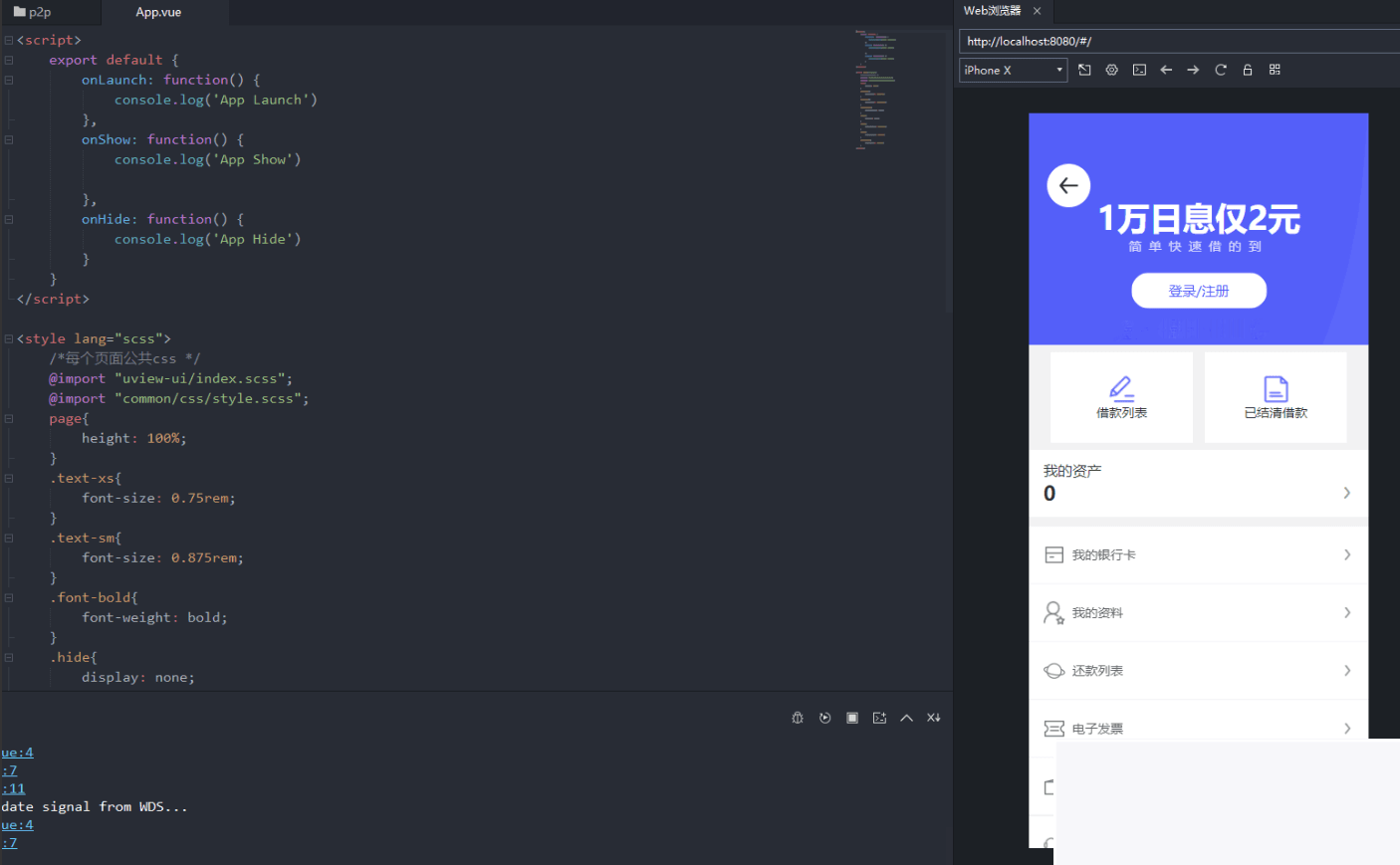This screenshot has height=865, width=1400.
Task: Click the QR code icon in the browser toolbar
Action: pyautogui.click(x=1275, y=70)
